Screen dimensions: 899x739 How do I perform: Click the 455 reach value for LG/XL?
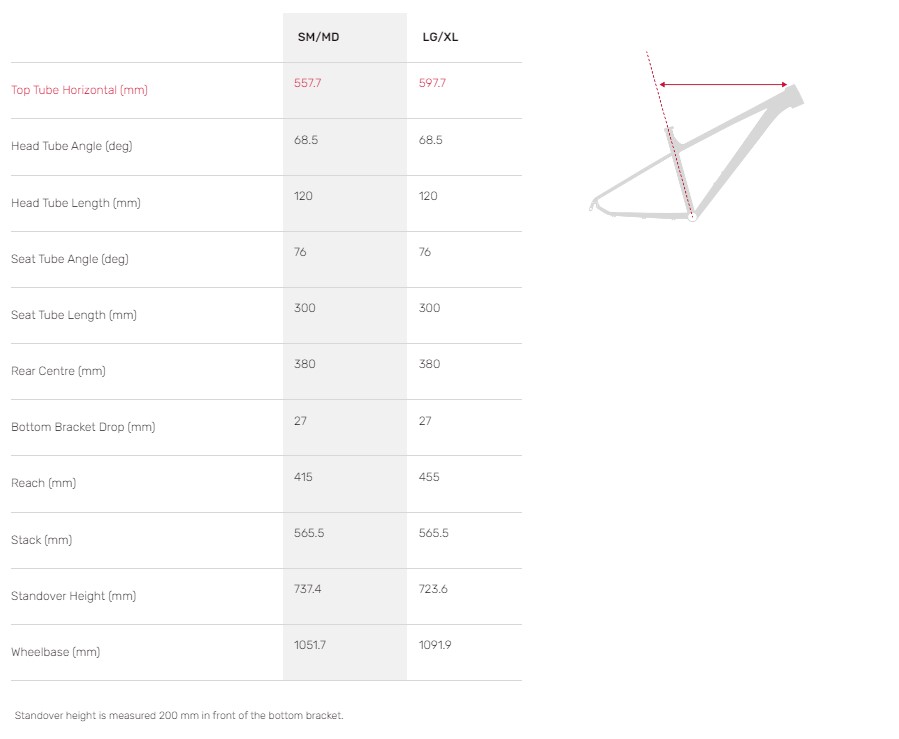click(428, 477)
